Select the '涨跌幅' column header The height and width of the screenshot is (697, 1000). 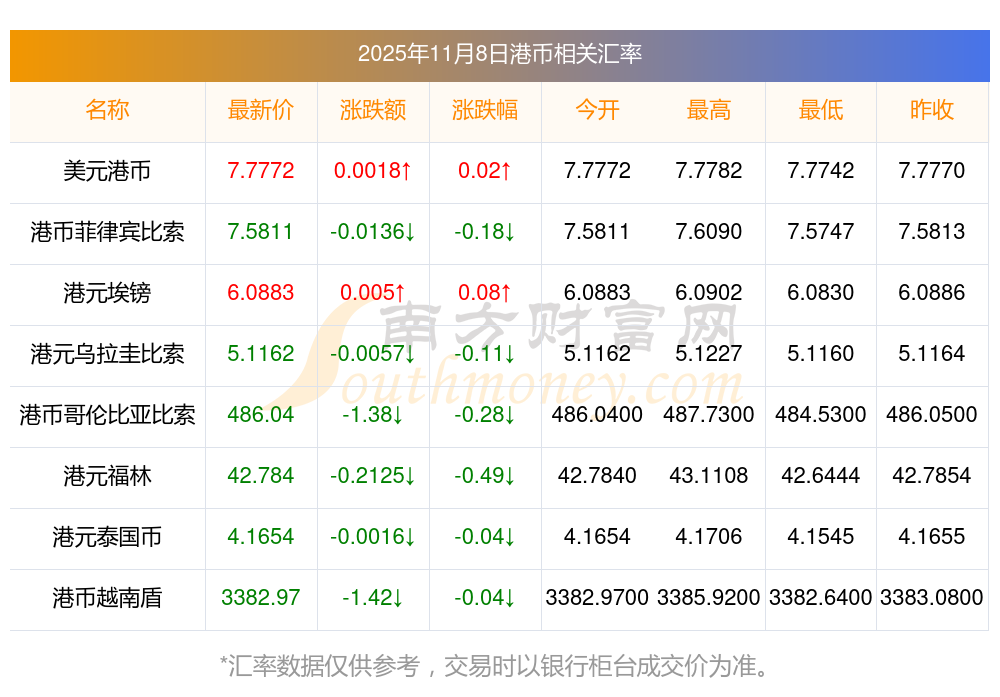point(485,110)
